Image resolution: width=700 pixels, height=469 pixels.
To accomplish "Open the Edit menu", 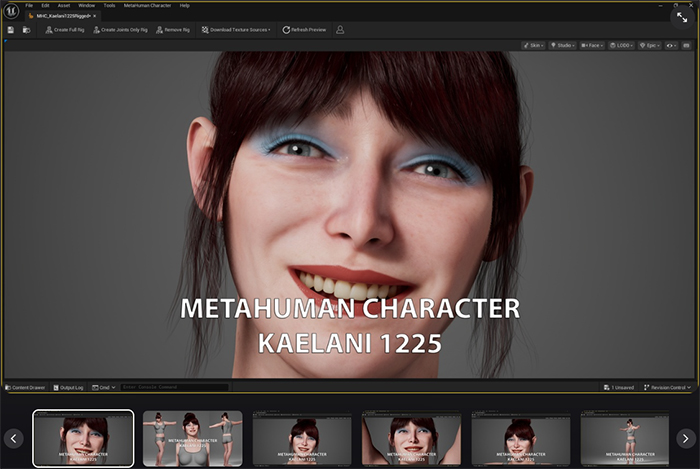I will (45, 5).
